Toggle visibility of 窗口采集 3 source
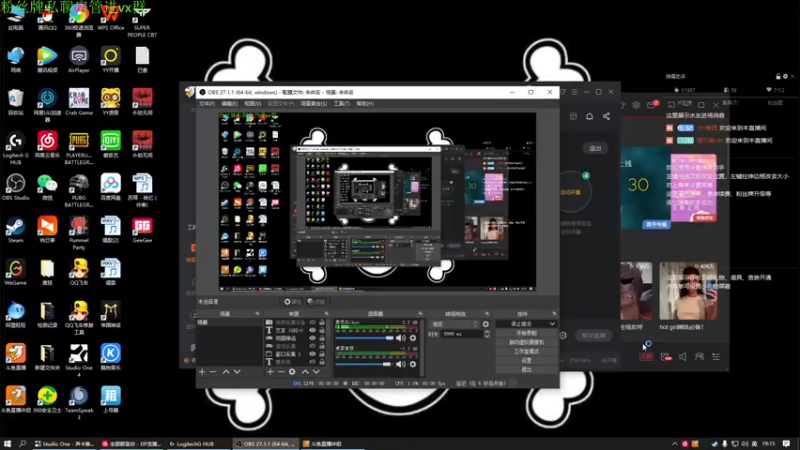This screenshot has width=800, height=450. 313,354
